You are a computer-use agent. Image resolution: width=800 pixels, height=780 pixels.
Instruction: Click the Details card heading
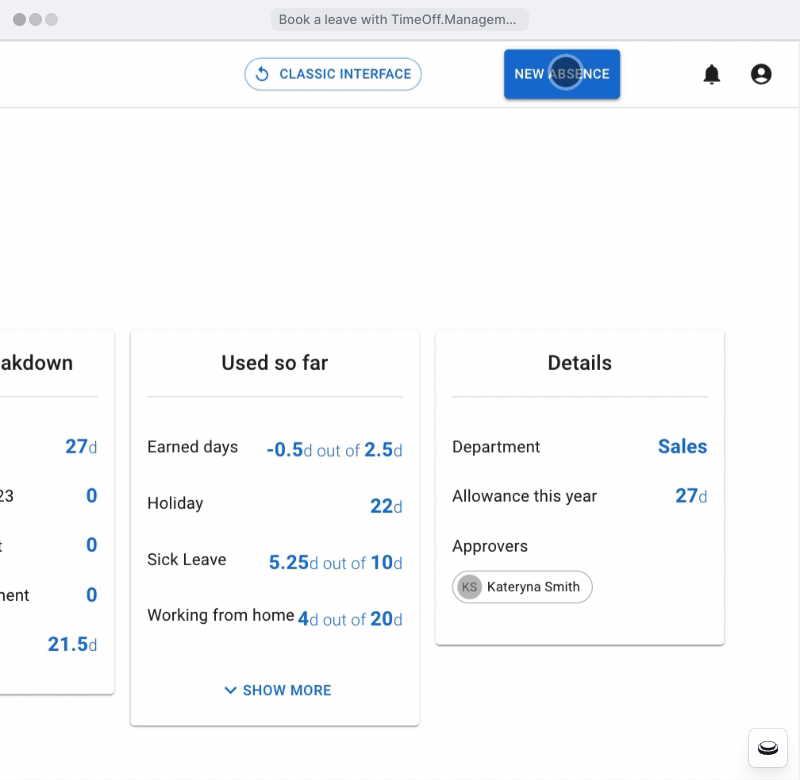pyautogui.click(x=579, y=363)
